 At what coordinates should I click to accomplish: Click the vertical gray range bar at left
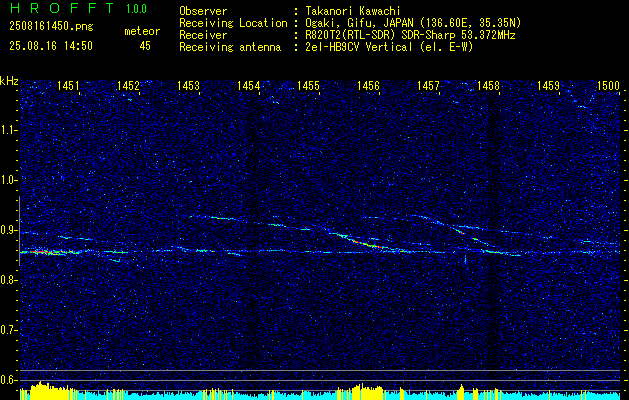click(19, 231)
